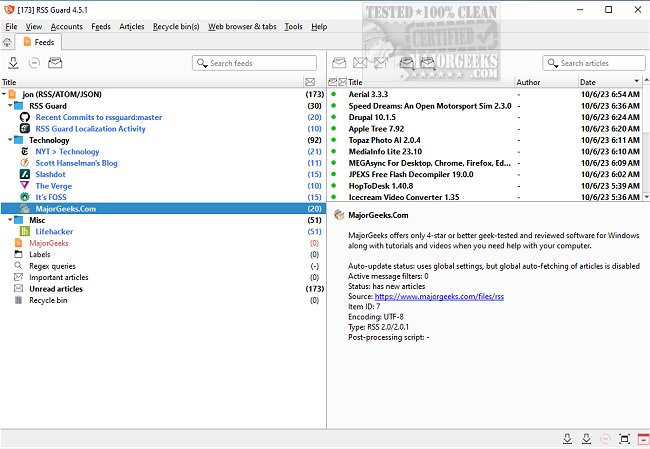Collapse the Misc folder
The width and height of the screenshot is (650, 449).
tap(10, 220)
